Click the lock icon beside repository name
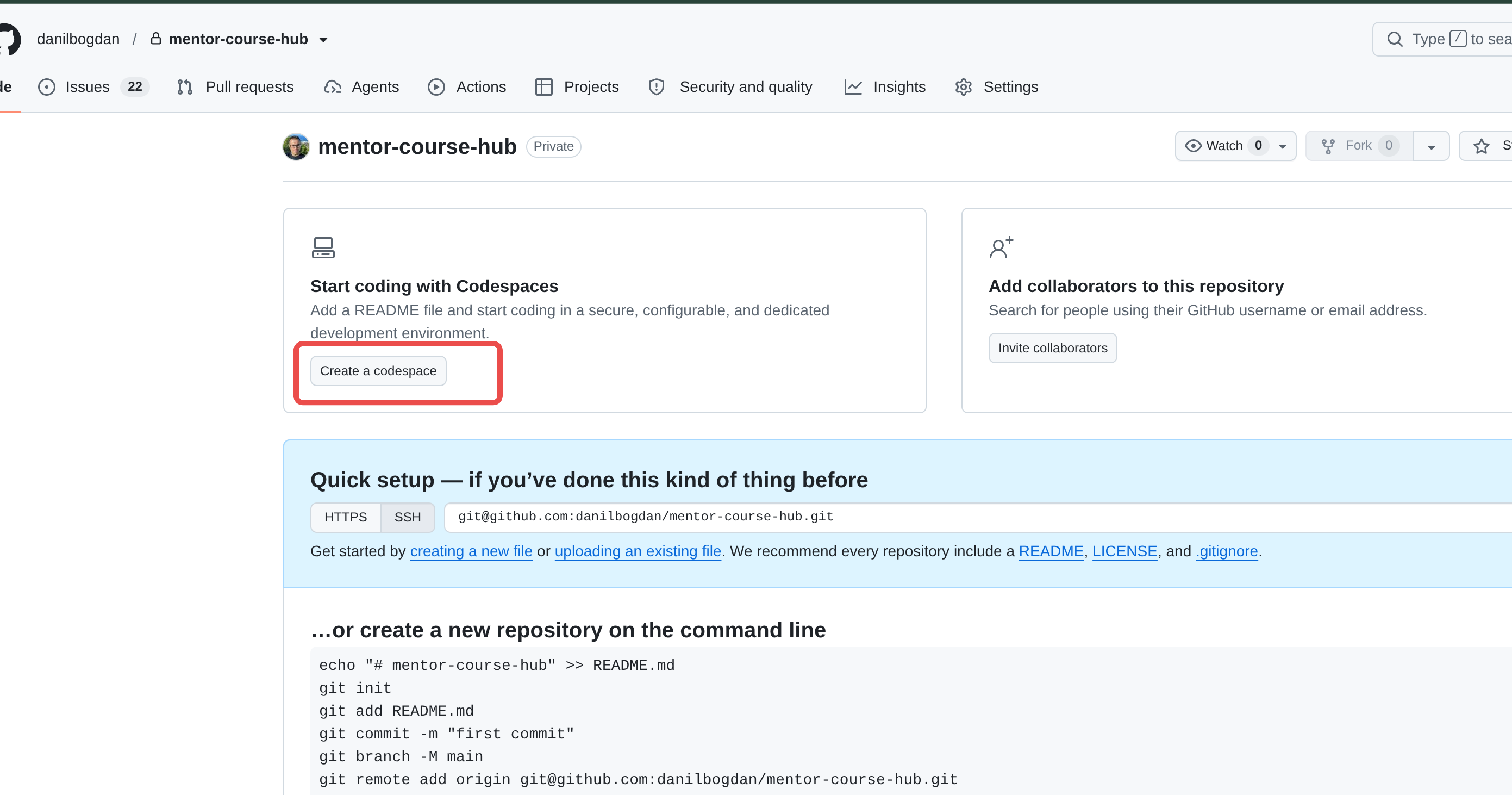Viewport: 1512px width, 795px height. point(155,39)
